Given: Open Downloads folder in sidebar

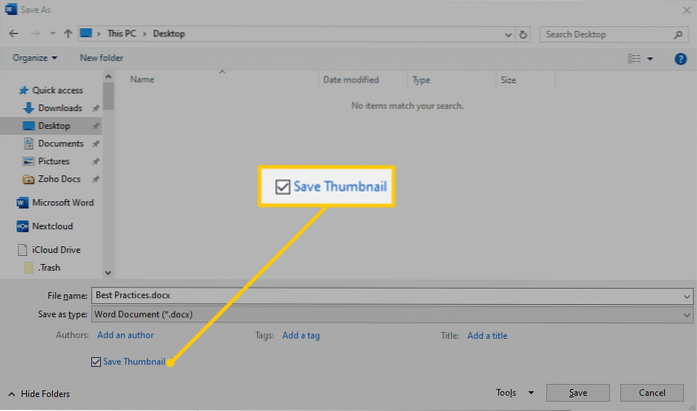Looking at the screenshot, I should 52,108.
